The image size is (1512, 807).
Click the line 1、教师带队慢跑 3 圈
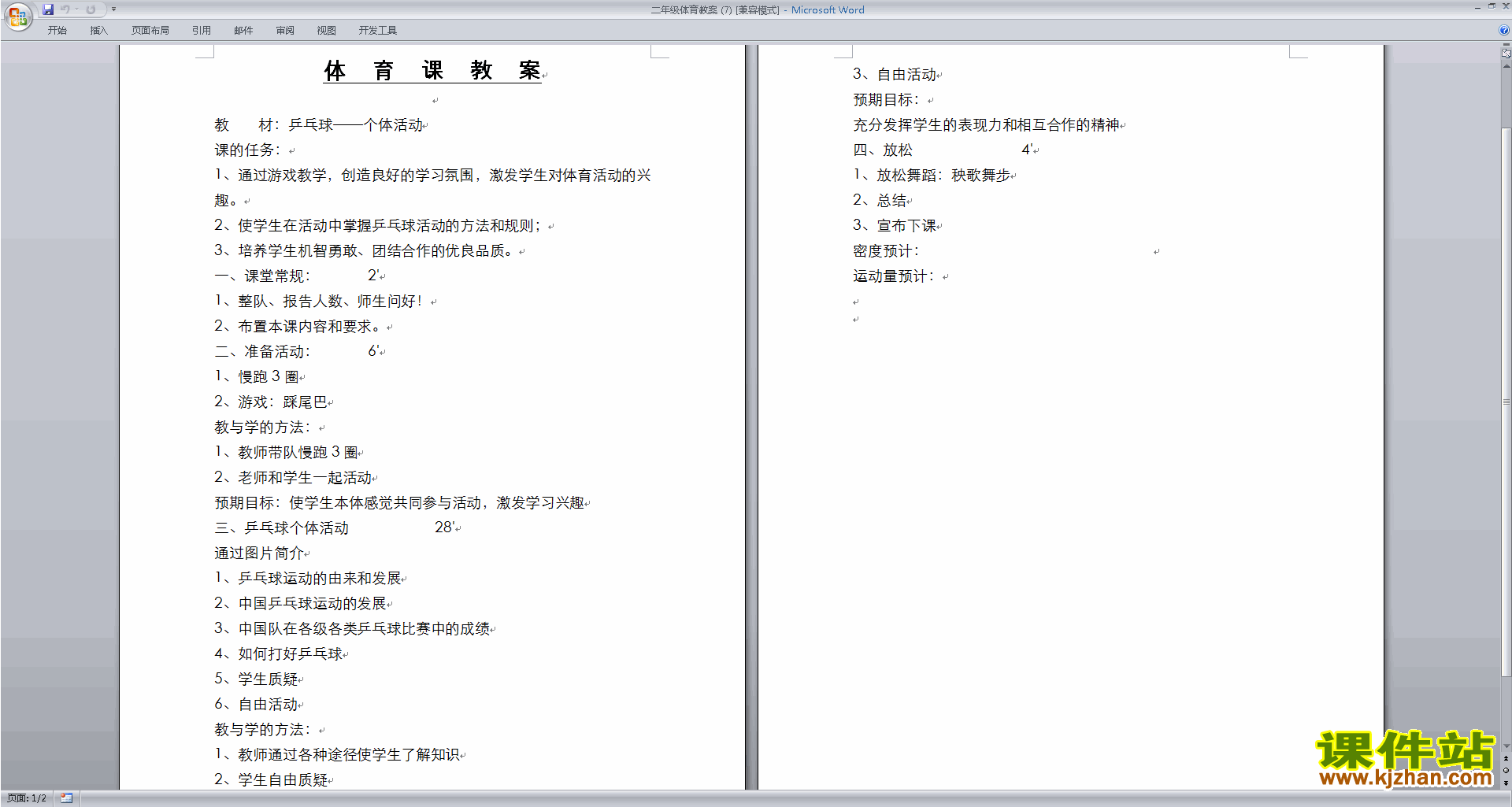[287, 453]
